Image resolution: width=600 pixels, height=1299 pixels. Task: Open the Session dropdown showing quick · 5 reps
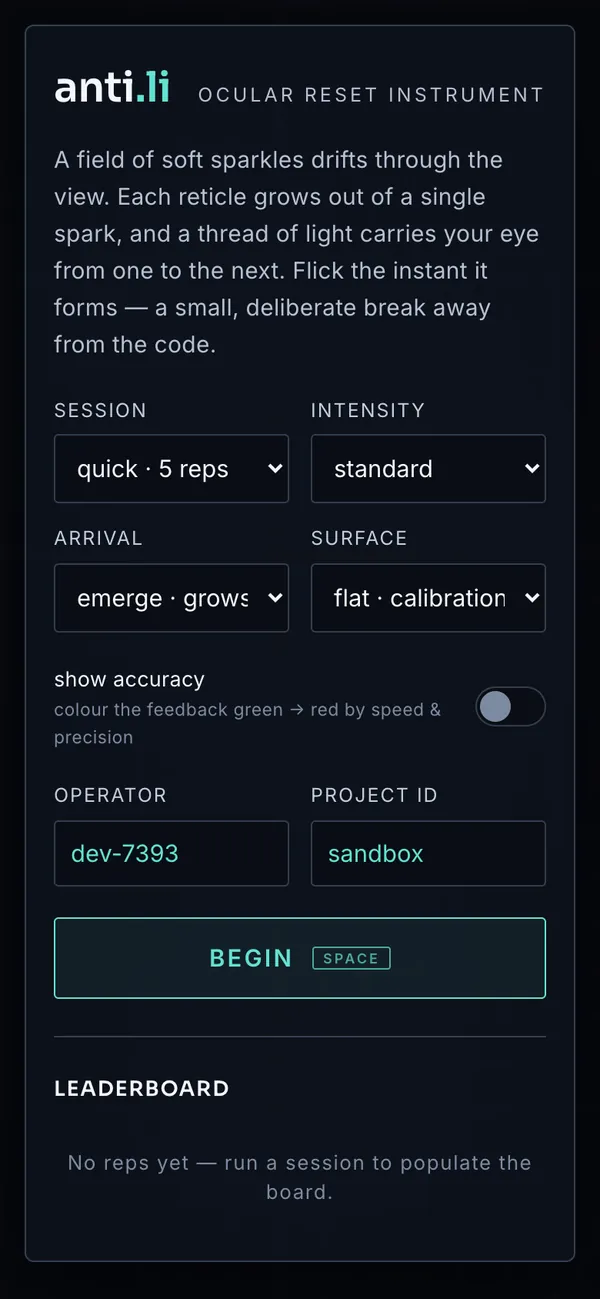pos(171,468)
